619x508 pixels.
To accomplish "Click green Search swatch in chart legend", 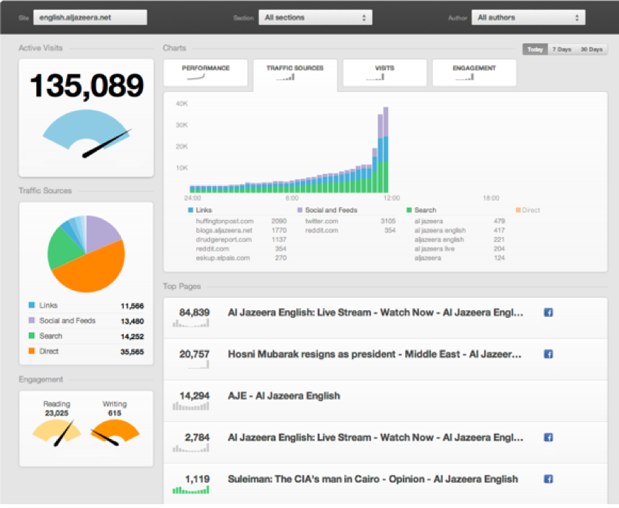I will pos(409,210).
